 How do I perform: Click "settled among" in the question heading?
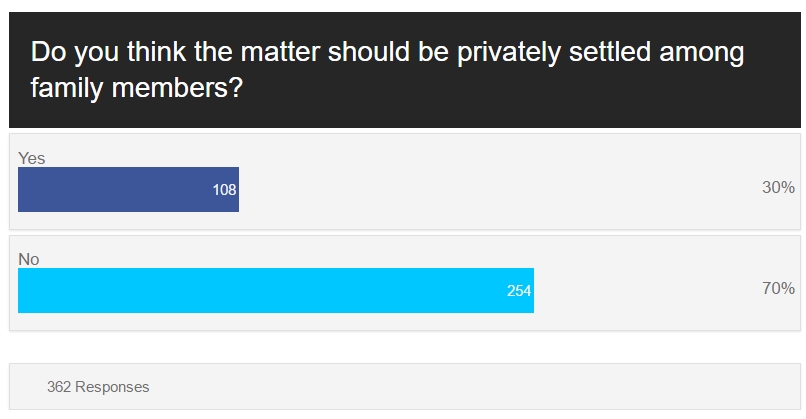pos(656,52)
